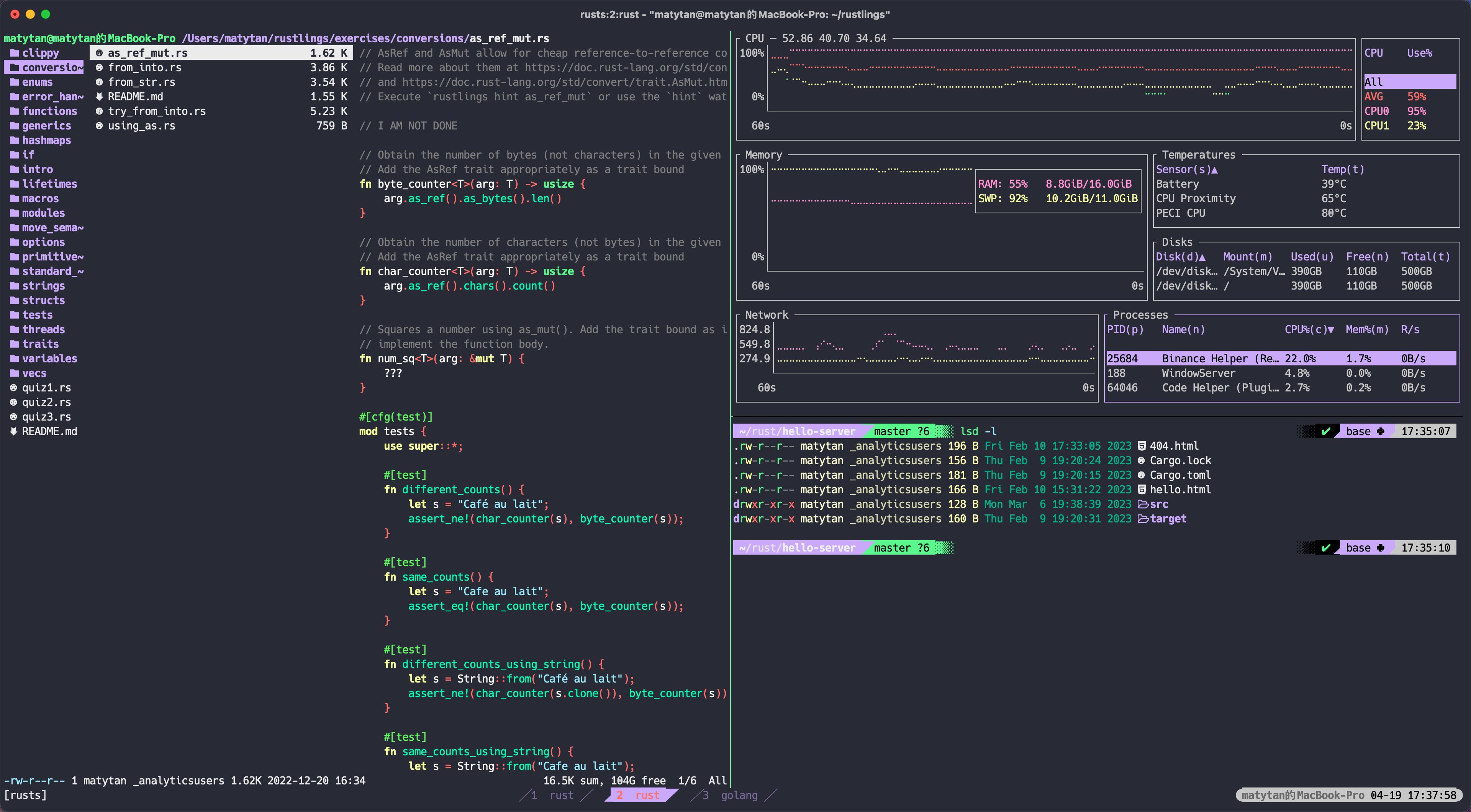Screen dimensions: 1471x812
Task: Sort processes by CPU%(c) column header
Action: tap(1308, 329)
